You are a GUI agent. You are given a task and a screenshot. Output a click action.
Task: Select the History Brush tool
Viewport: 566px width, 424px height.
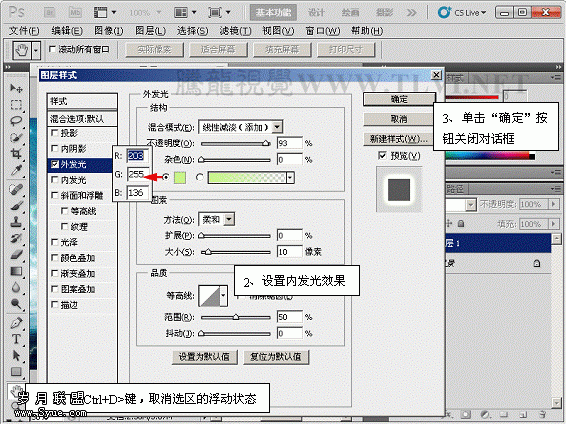point(16,238)
